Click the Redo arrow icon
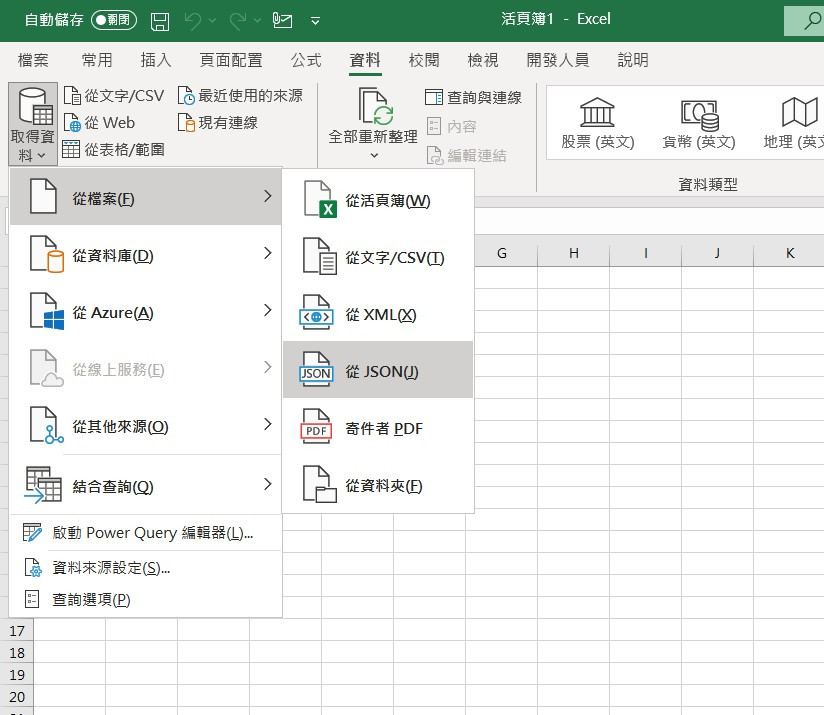The height and width of the screenshot is (715, 824). (x=238, y=20)
